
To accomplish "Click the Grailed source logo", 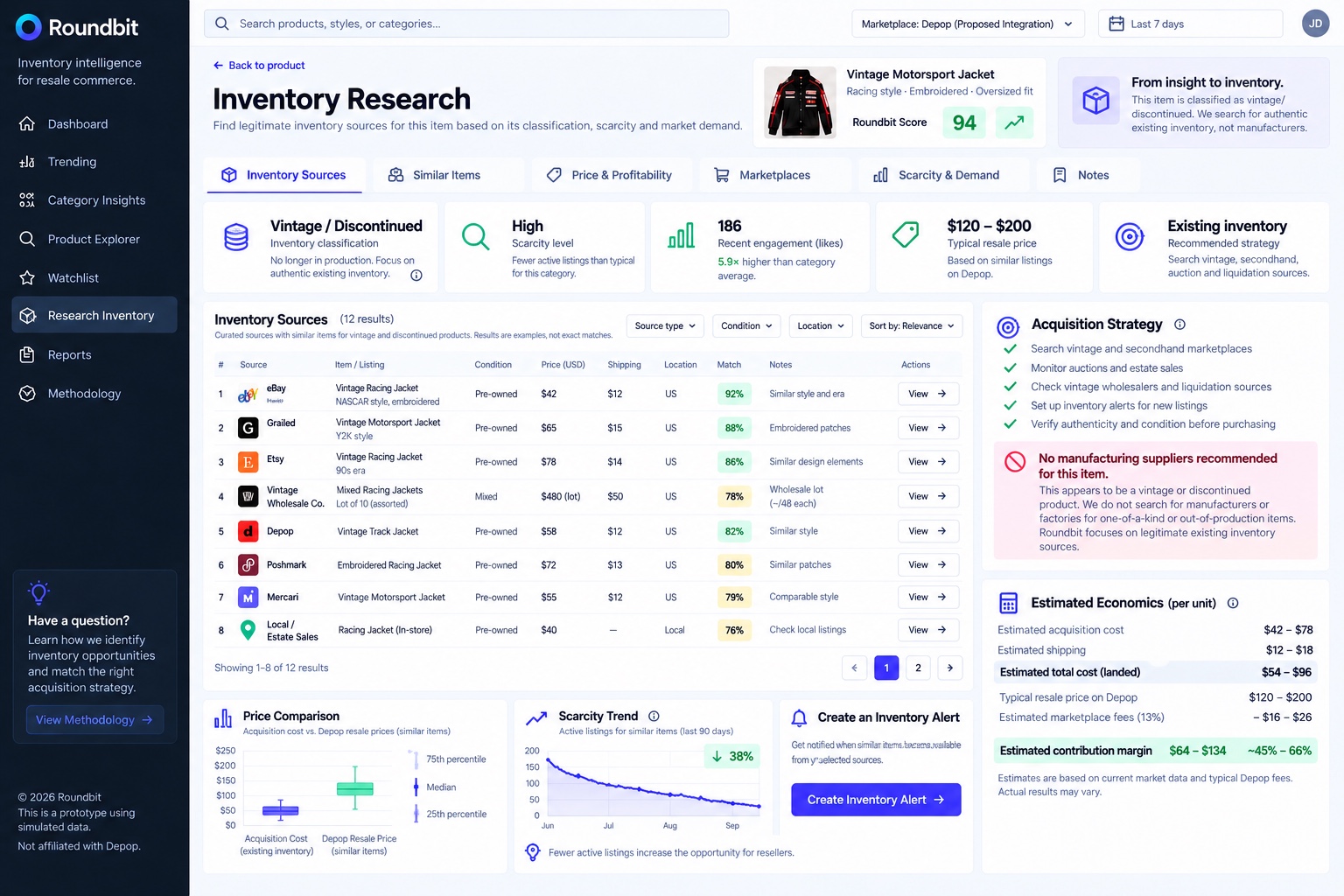I will tap(248, 428).
